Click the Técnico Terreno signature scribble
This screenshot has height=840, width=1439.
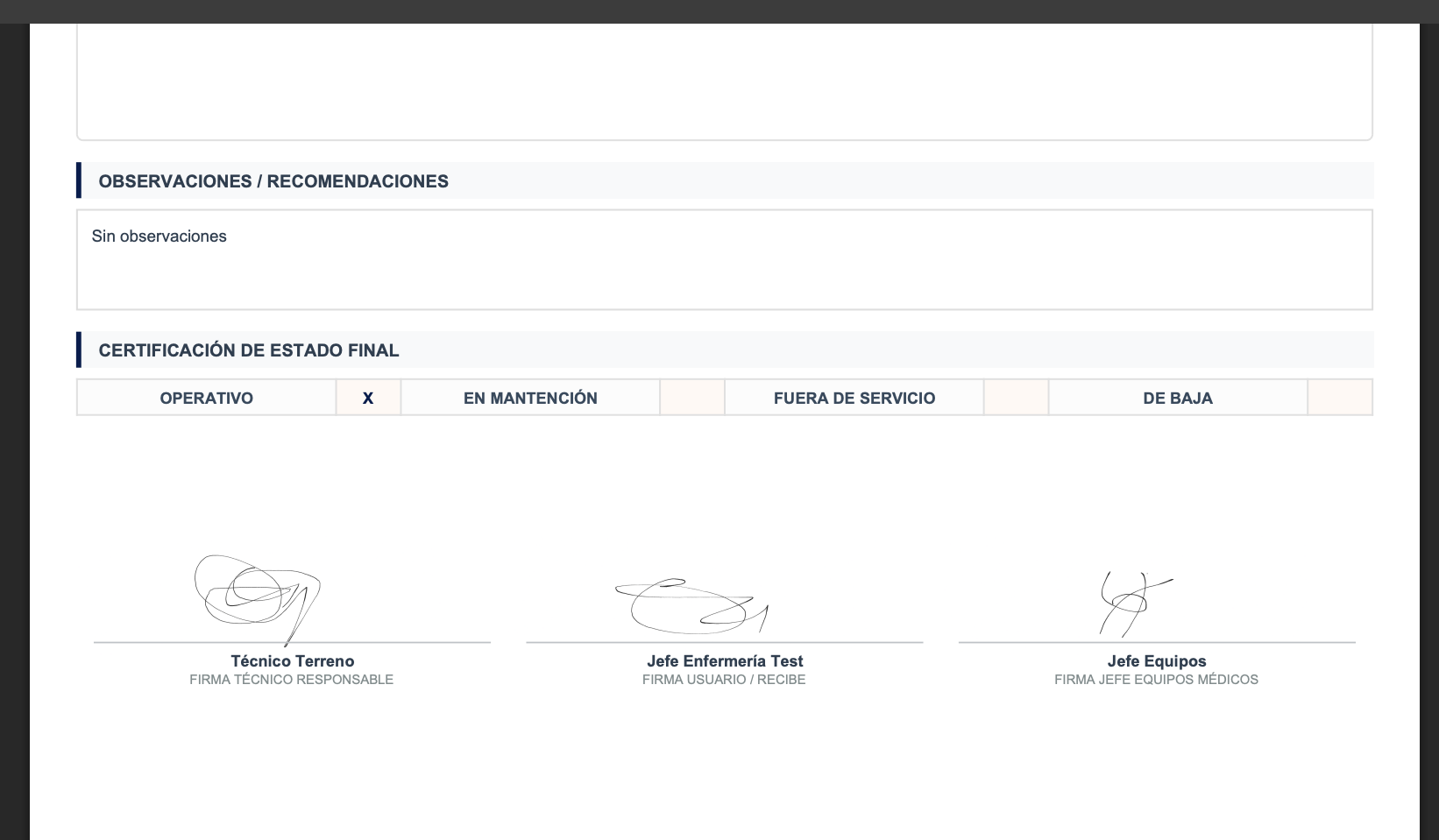(257, 600)
